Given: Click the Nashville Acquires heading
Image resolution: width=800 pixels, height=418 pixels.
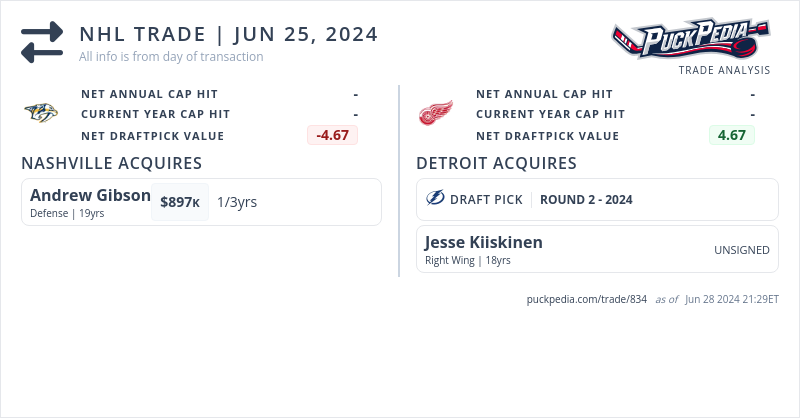Looking at the screenshot, I should [x=112, y=163].
